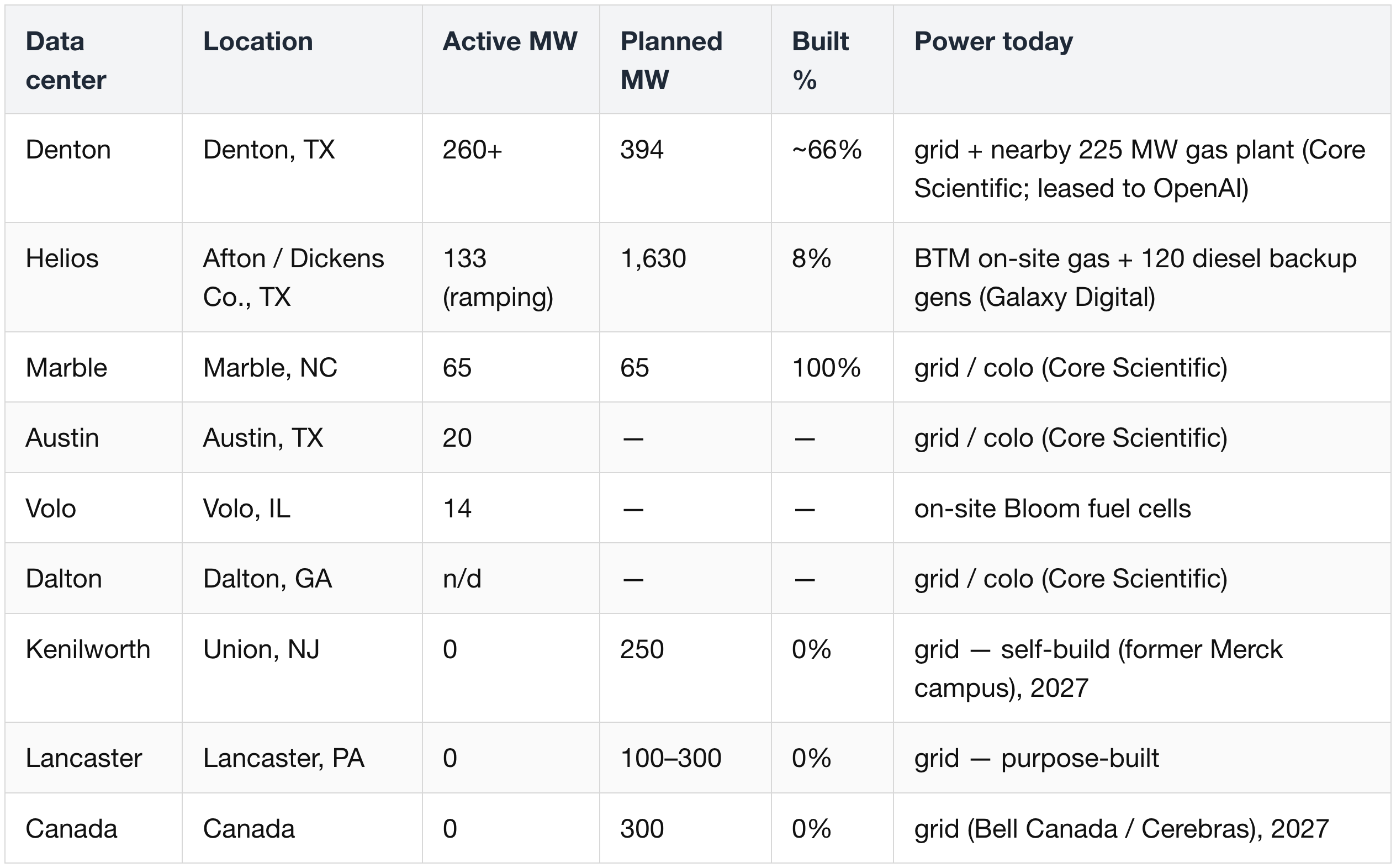Select the Lancaster, PA location cell

(x=302, y=758)
